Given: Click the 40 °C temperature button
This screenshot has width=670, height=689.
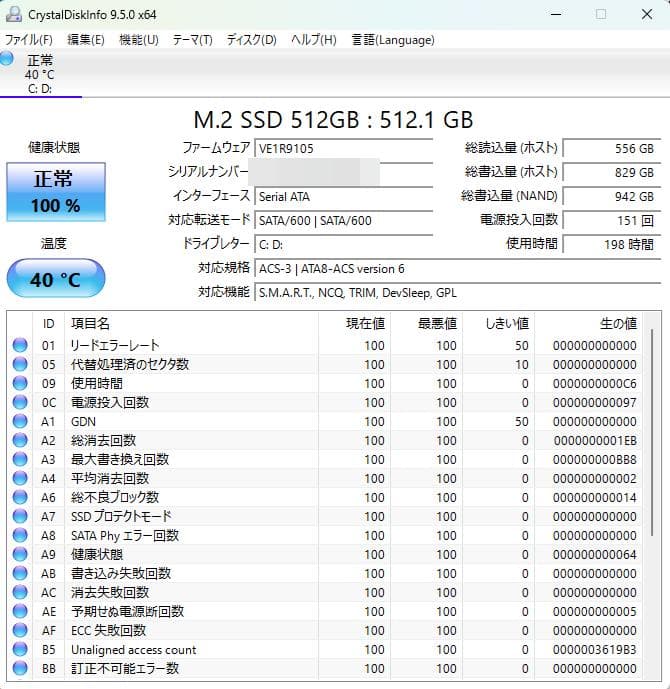Looking at the screenshot, I should [56, 278].
